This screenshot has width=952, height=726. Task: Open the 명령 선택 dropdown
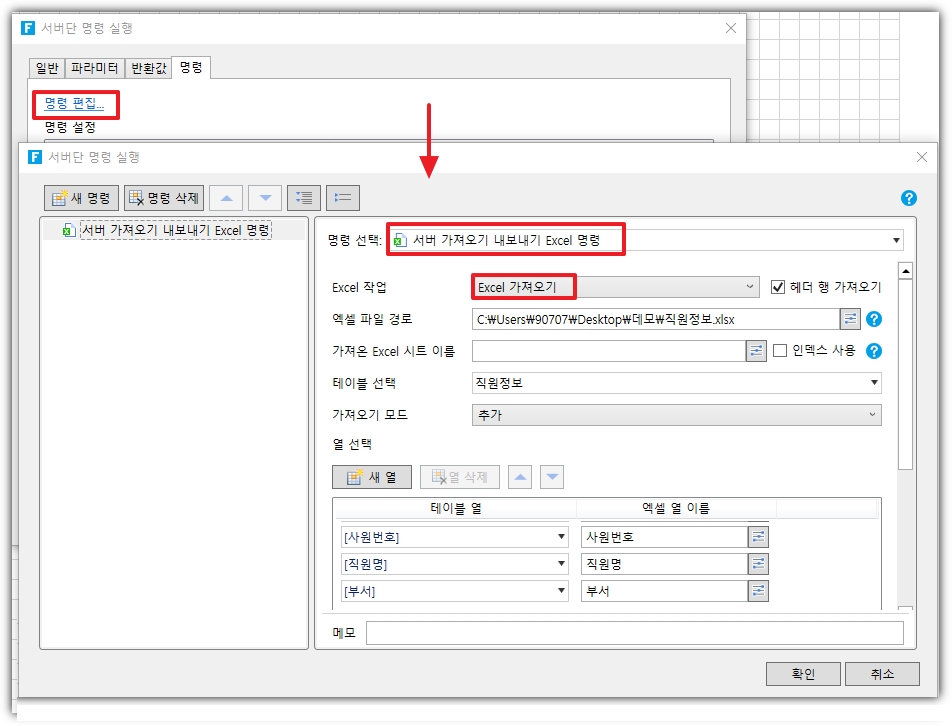pos(645,240)
